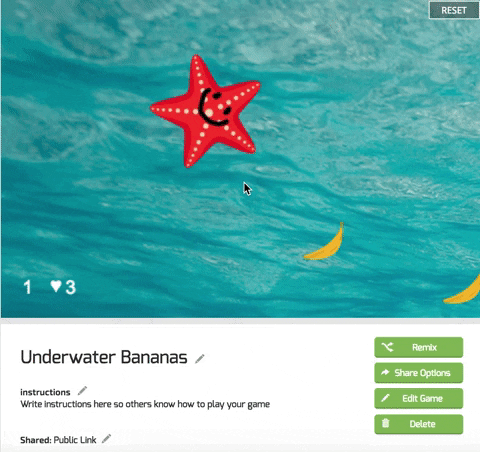Click the red starfish character
The height and width of the screenshot is (452, 480).
(207, 110)
